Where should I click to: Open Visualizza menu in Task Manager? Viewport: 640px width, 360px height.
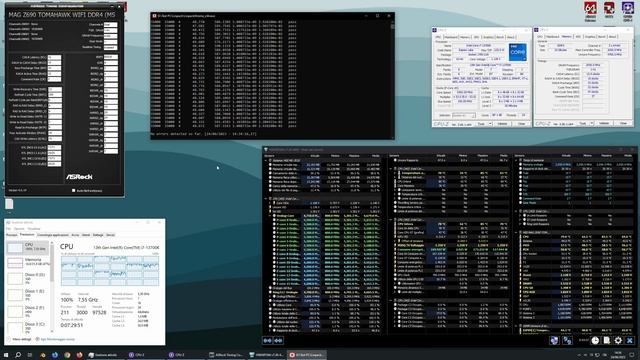pyautogui.click(x=34, y=229)
